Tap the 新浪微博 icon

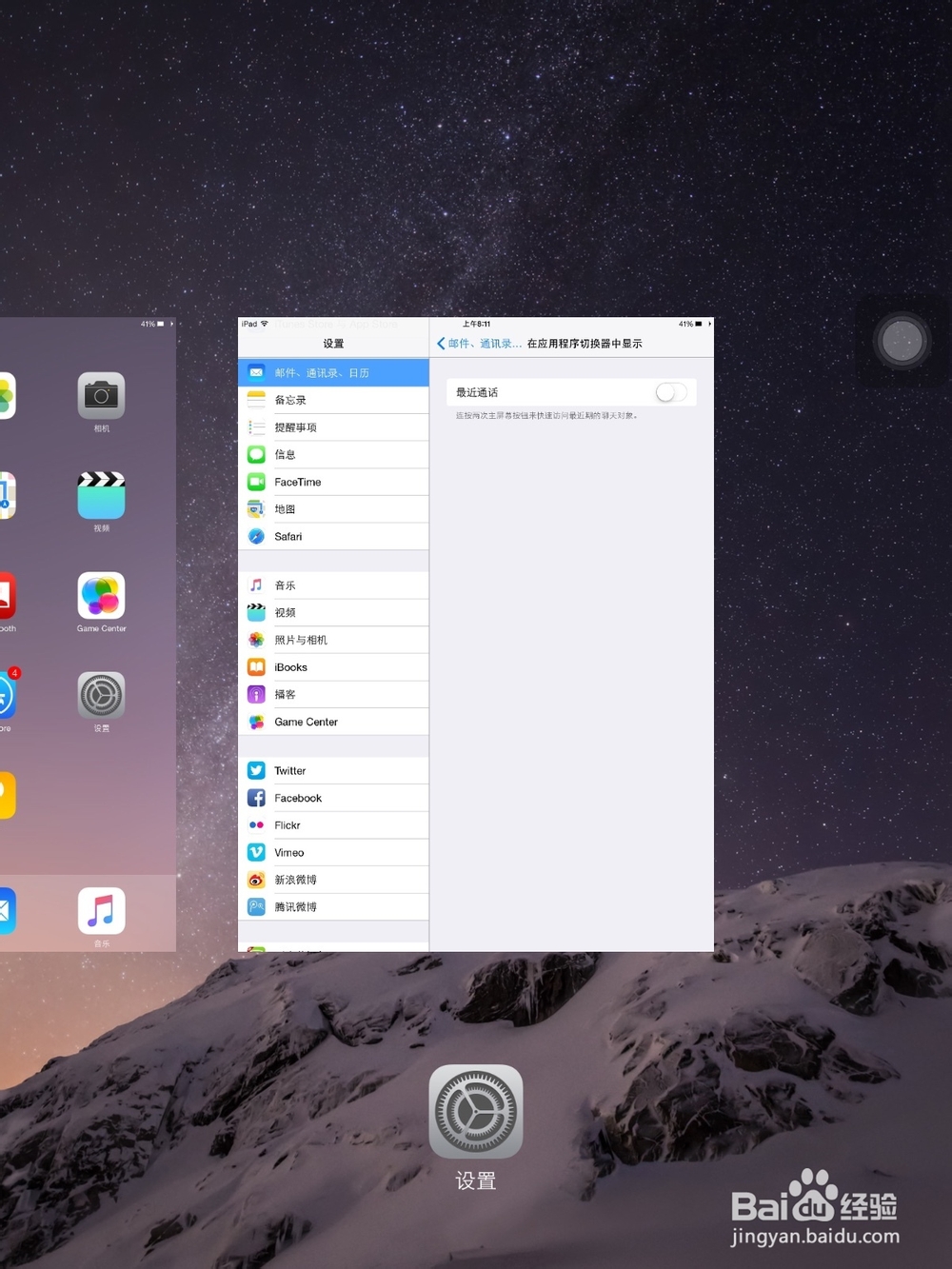256,880
